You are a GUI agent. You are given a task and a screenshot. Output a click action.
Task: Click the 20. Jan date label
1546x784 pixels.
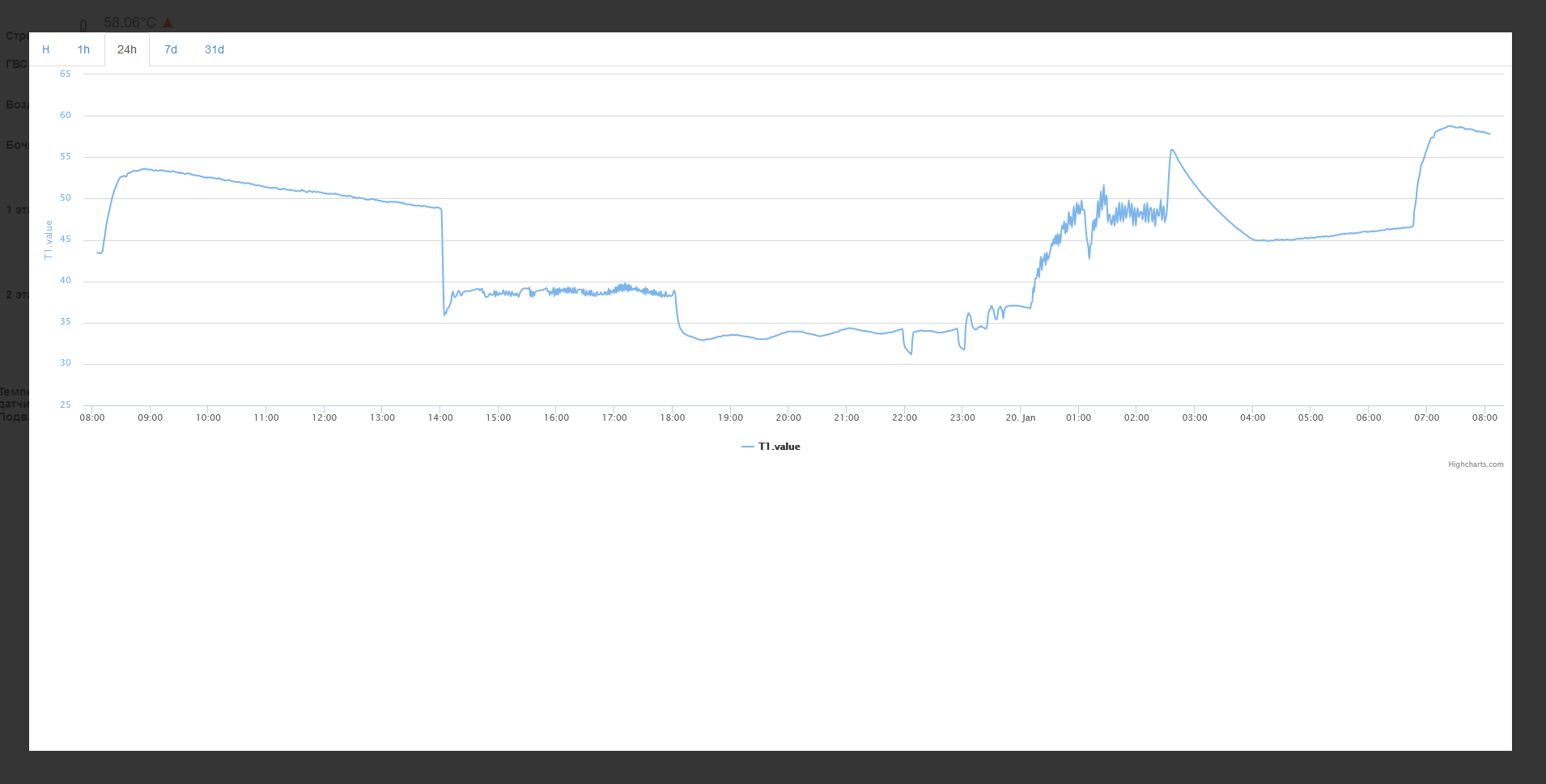(1021, 417)
